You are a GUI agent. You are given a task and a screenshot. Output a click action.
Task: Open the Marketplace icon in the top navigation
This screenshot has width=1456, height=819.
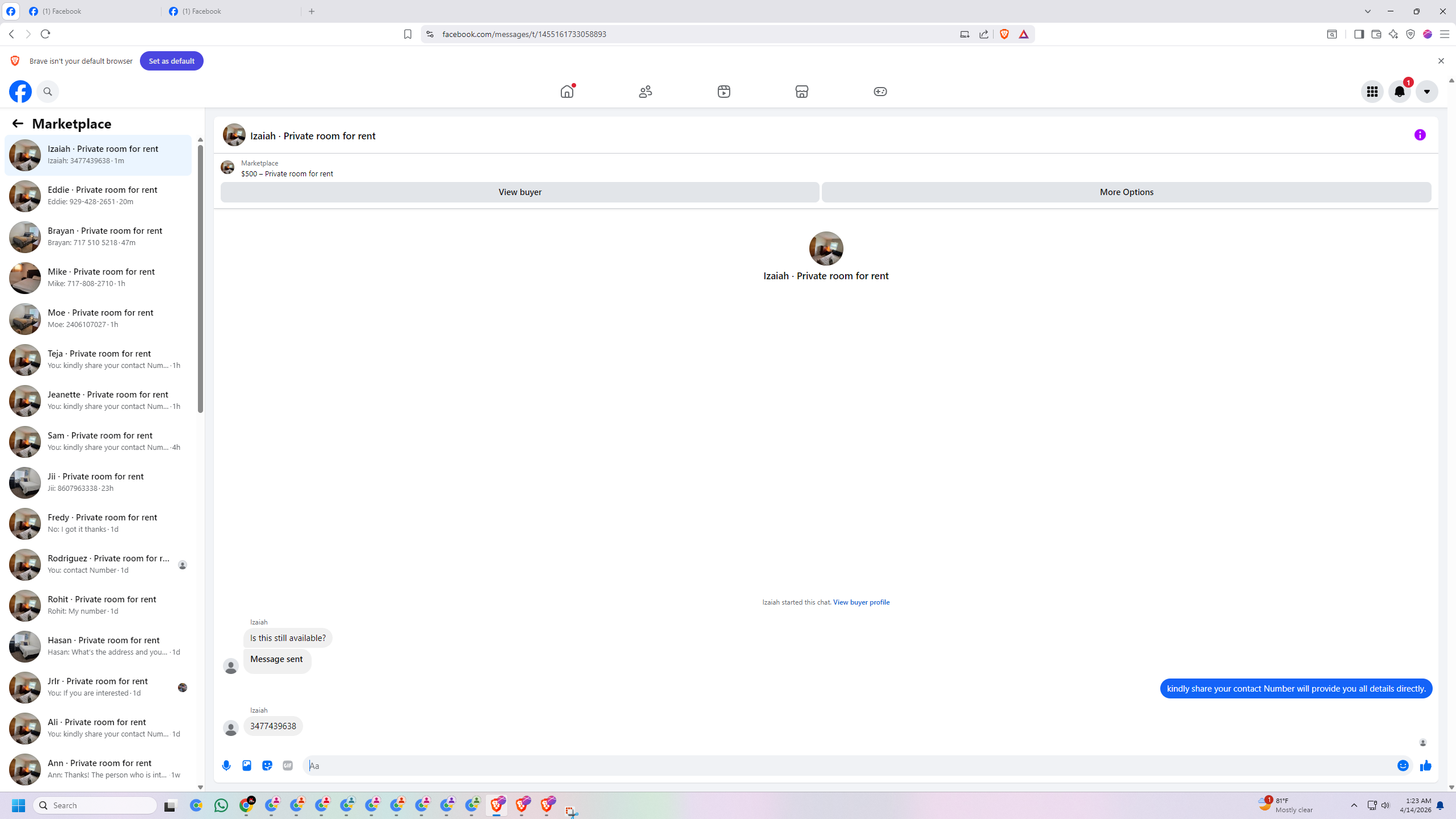tap(802, 92)
